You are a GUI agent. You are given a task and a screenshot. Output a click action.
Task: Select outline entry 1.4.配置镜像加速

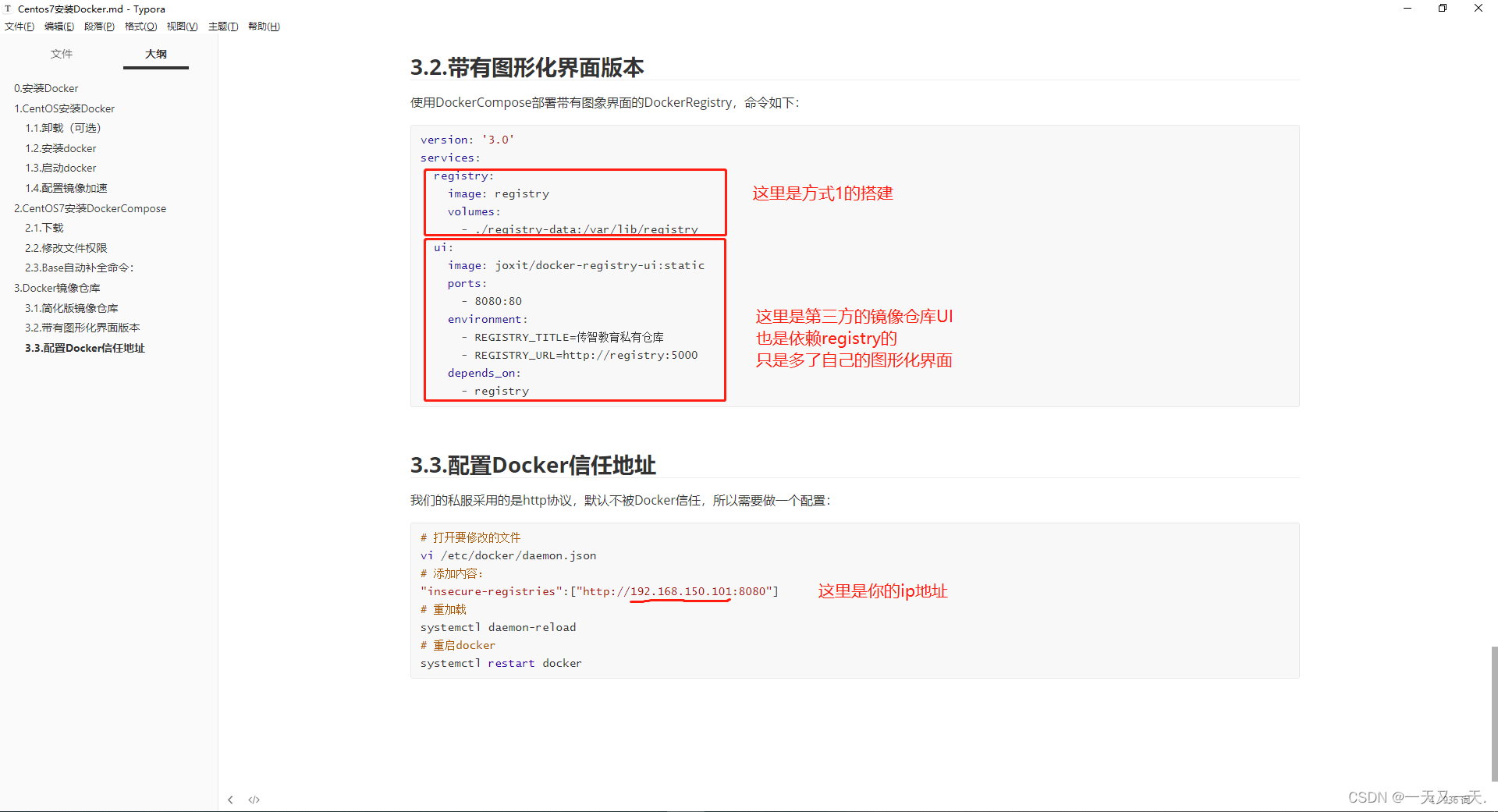66,187
